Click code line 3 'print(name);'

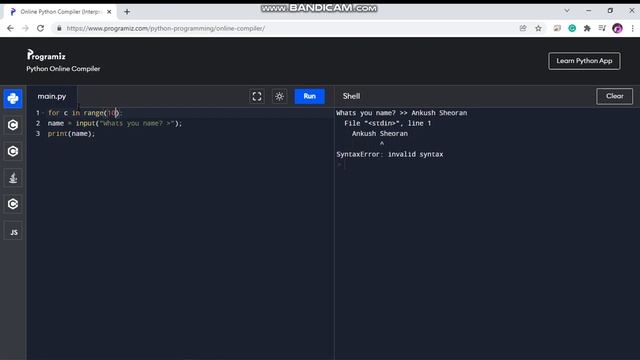click(x=71, y=133)
